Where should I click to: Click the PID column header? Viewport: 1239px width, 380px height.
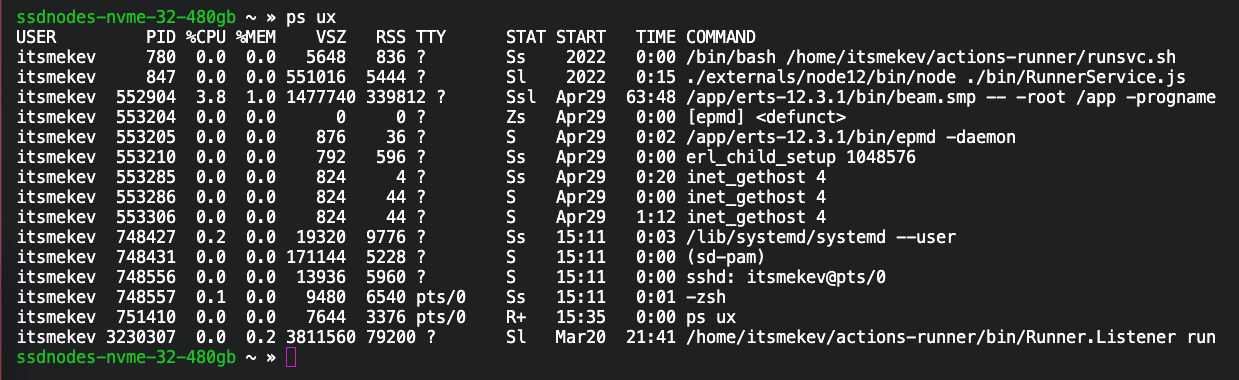tap(160, 37)
